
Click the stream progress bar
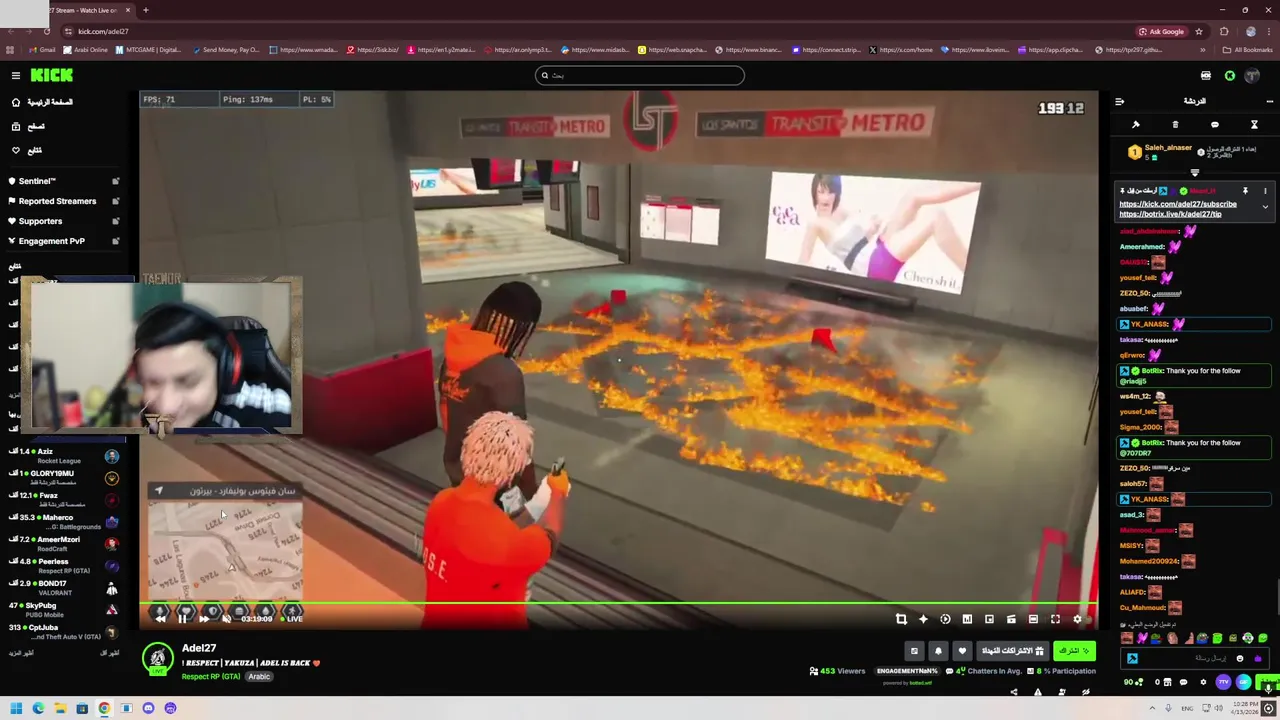[x=619, y=603]
